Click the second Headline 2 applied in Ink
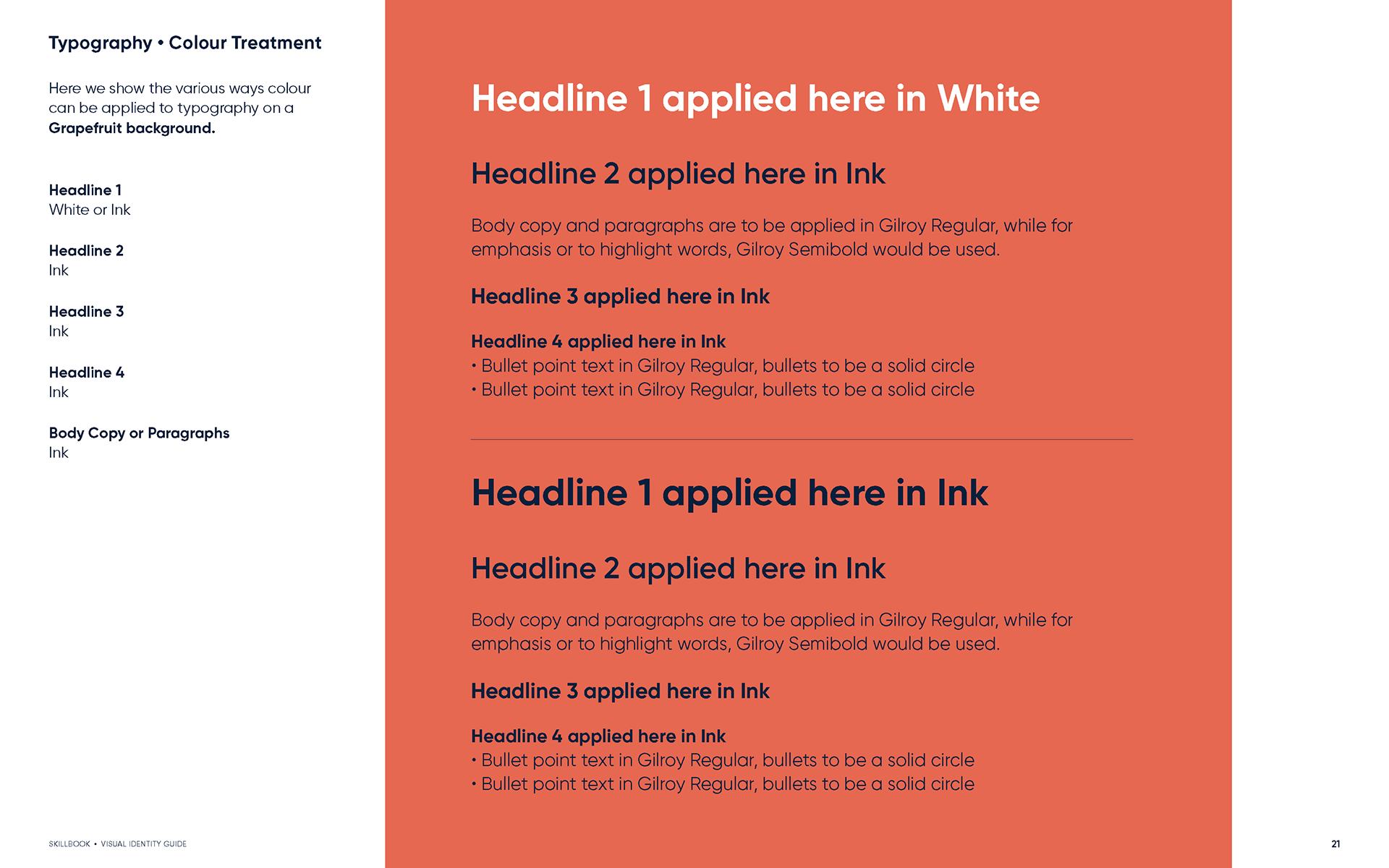This screenshot has width=1389, height=868. [678, 569]
